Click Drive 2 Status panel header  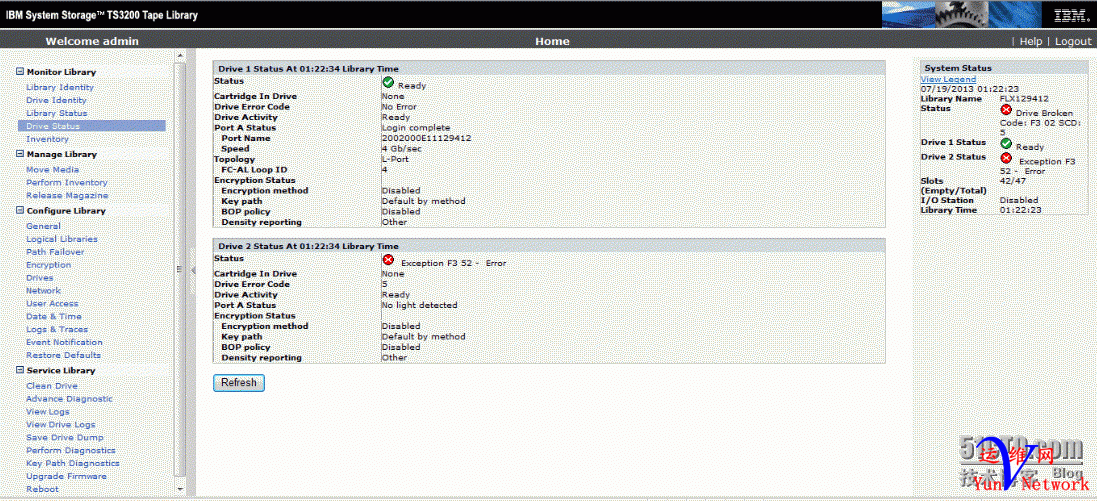click(549, 246)
